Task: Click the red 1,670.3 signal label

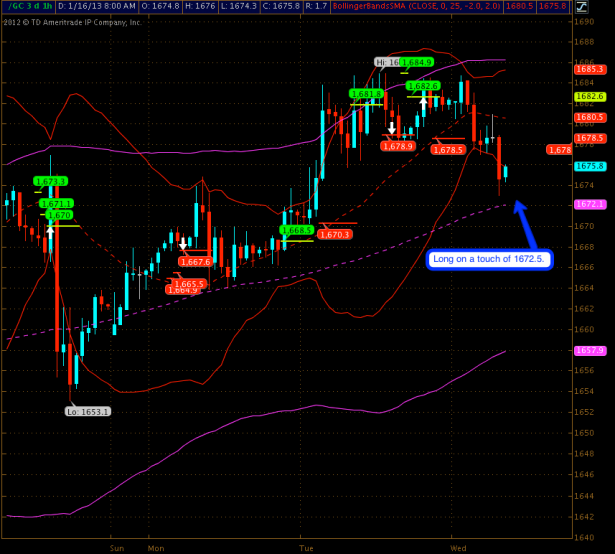Action: click(x=336, y=234)
